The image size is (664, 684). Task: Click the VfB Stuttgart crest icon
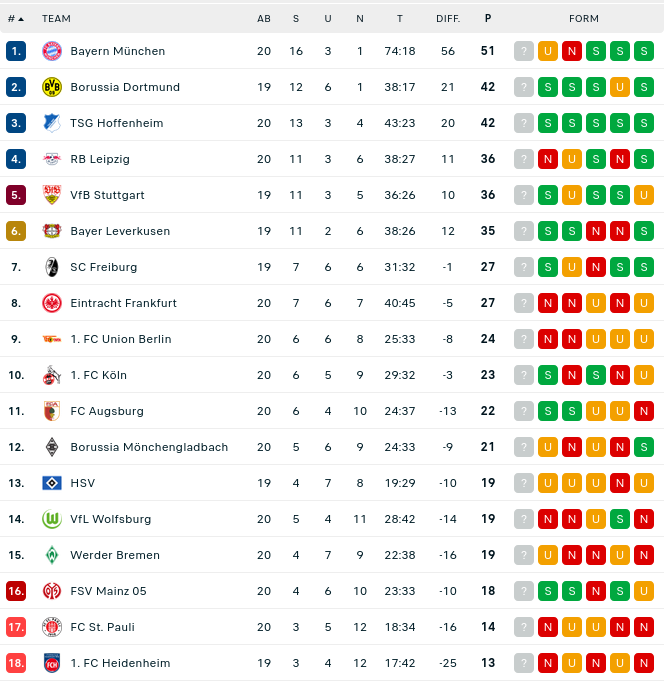[52, 195]
